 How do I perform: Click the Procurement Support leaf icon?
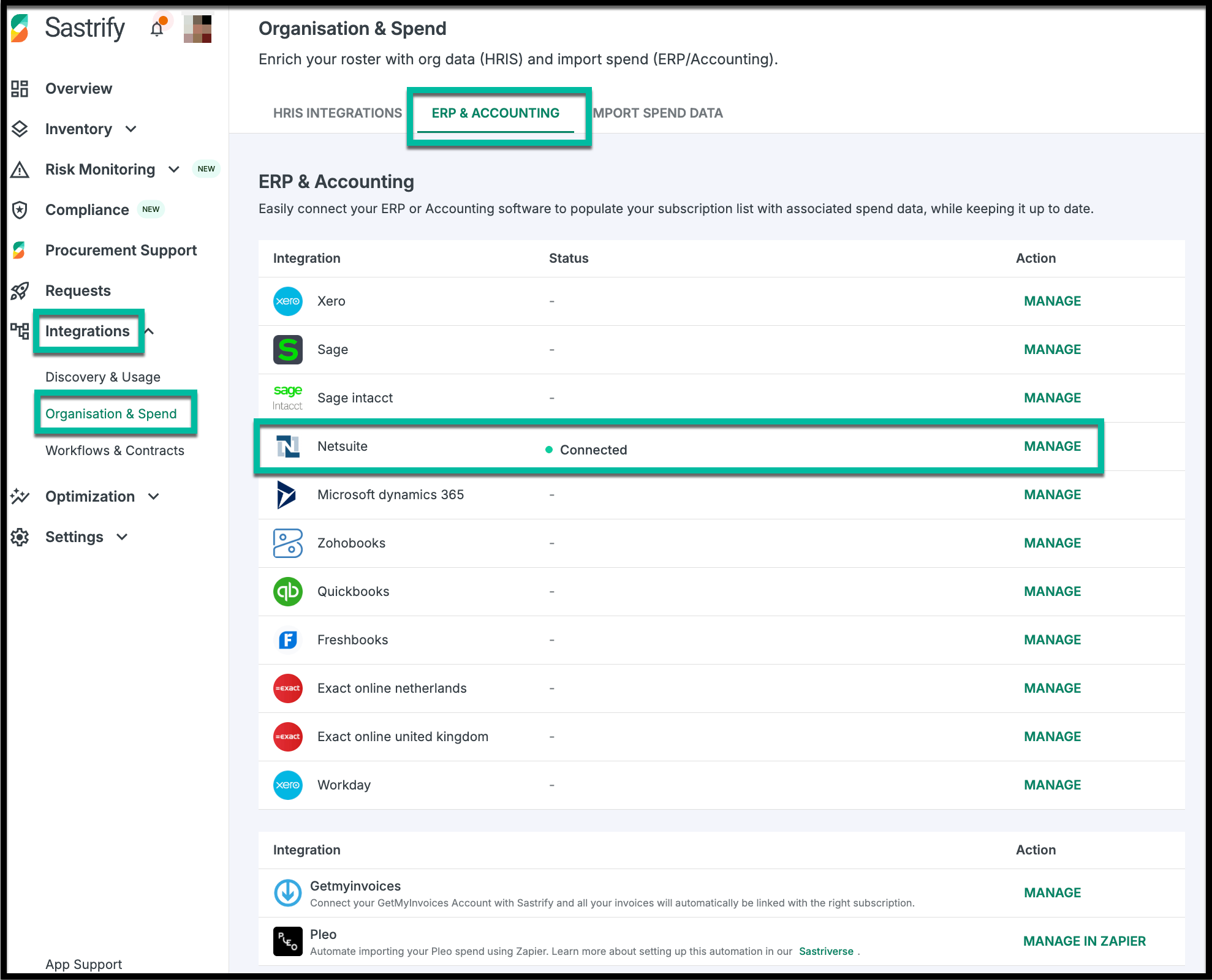(x=19, y=250)
